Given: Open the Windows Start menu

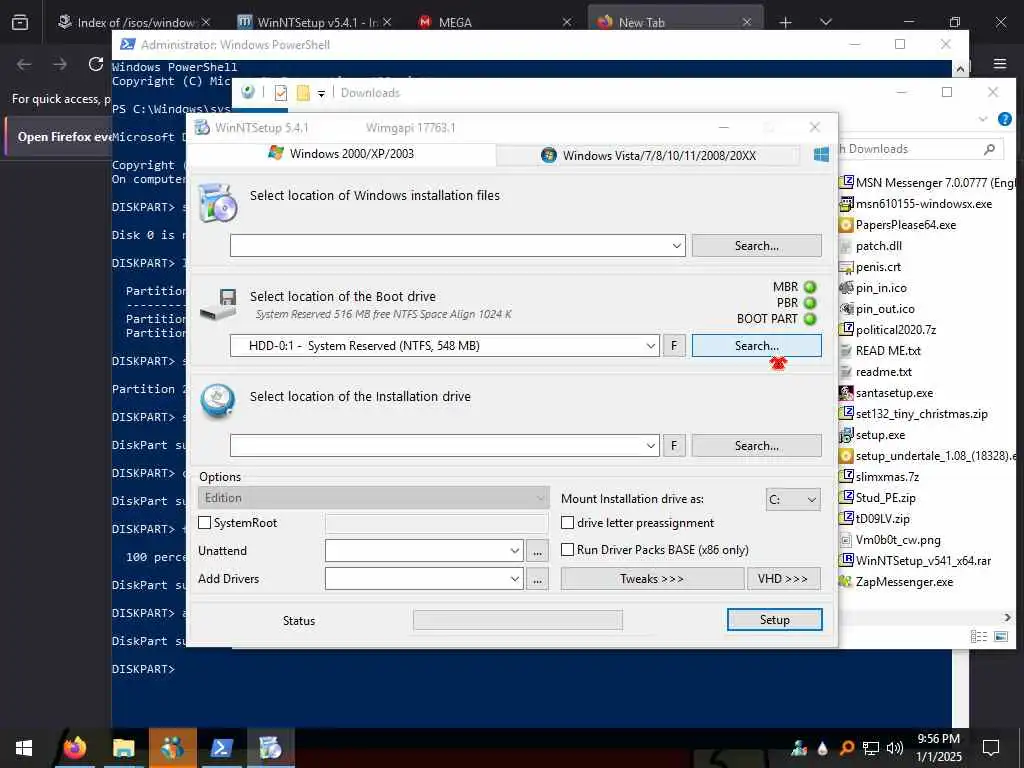Looking at the screenshot, I should [x=24, y=748].
